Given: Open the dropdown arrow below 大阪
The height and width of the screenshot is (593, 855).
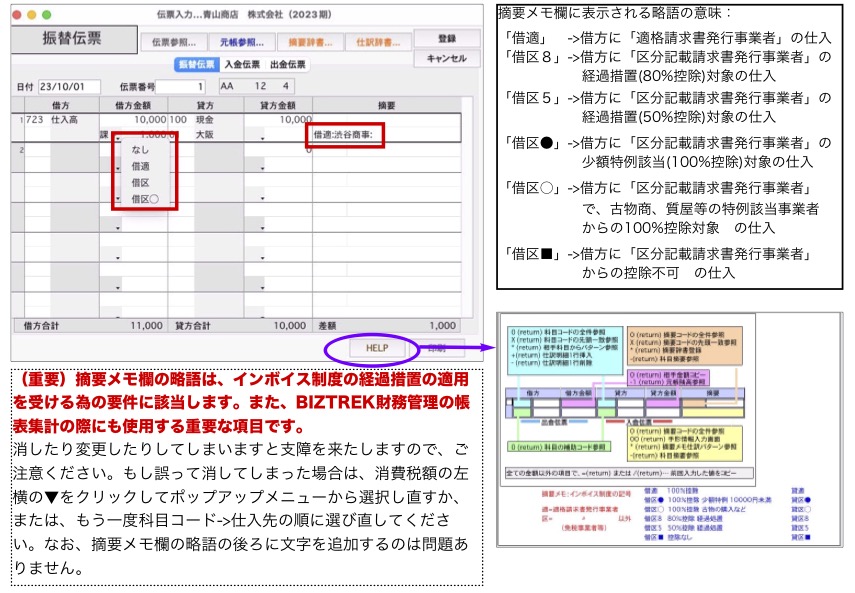Looking at the screenshot, I should pos(262,138).
